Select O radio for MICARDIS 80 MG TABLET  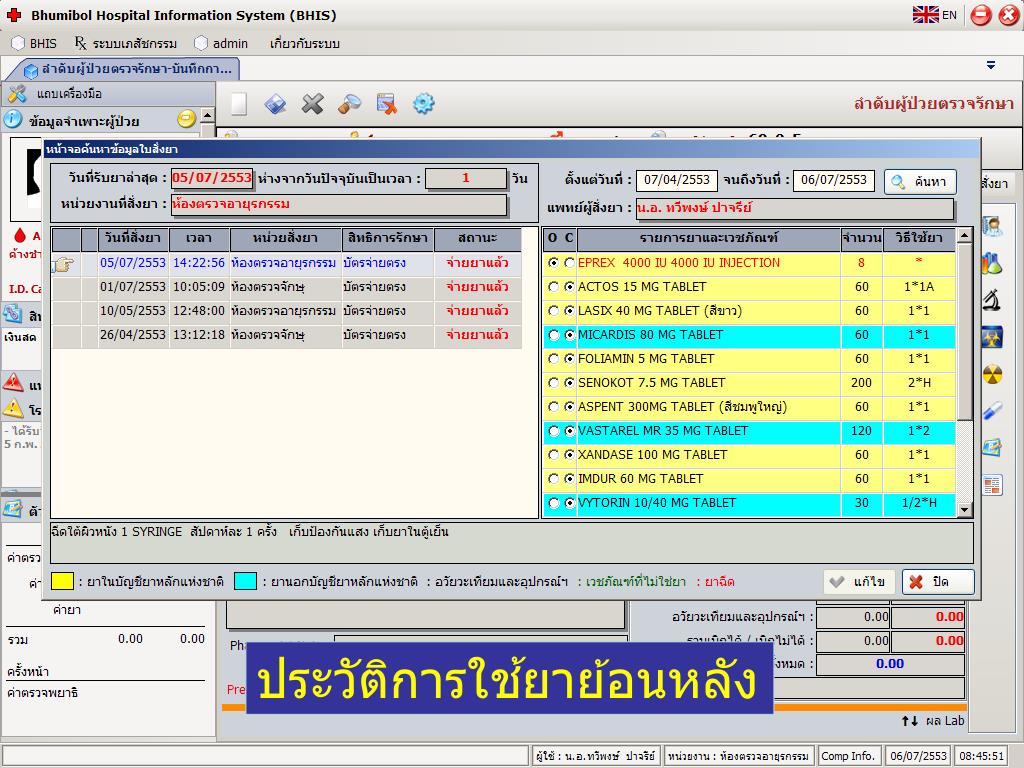[x=554, y=335]
